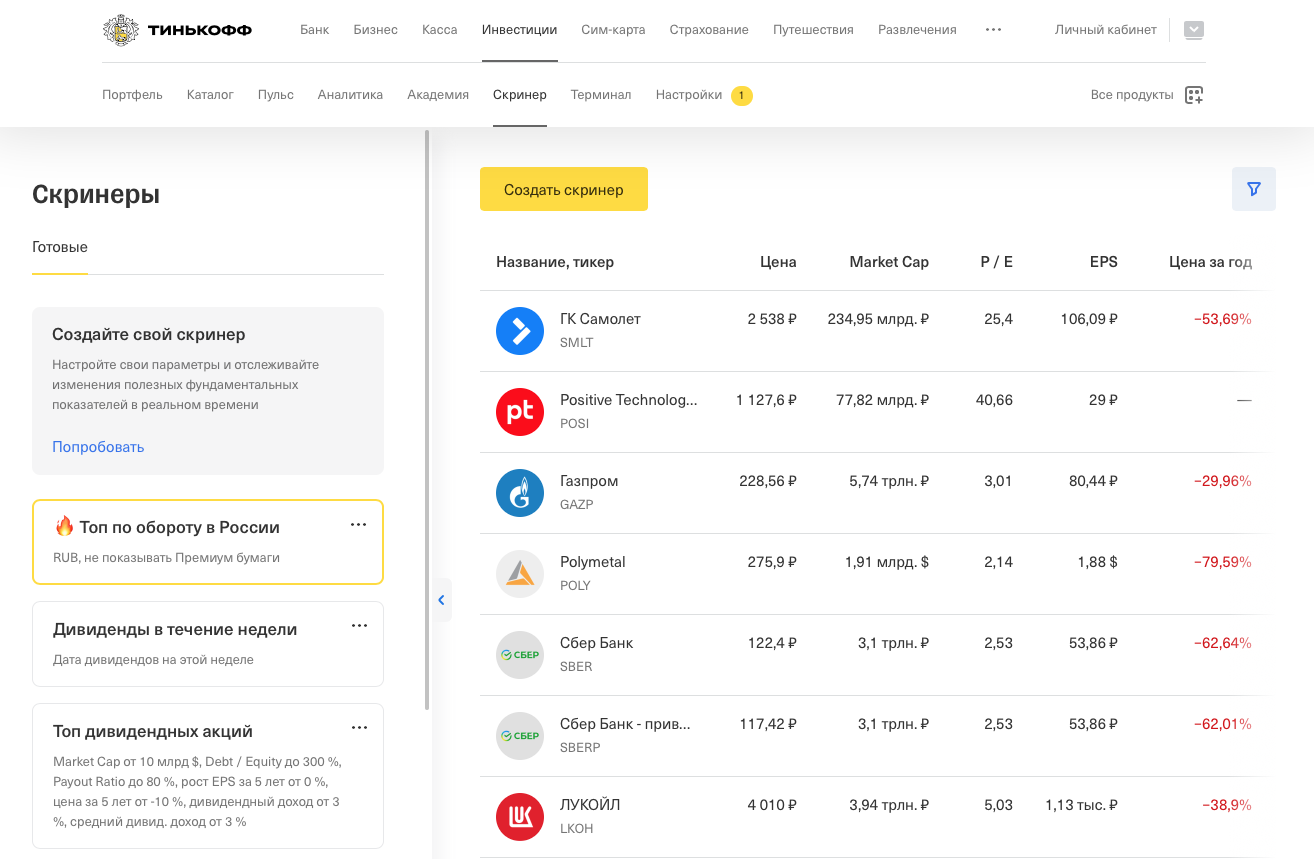Open the filter funnel icon
The width and height of the screenshot is (1314, 859).
click(1254, 189)
